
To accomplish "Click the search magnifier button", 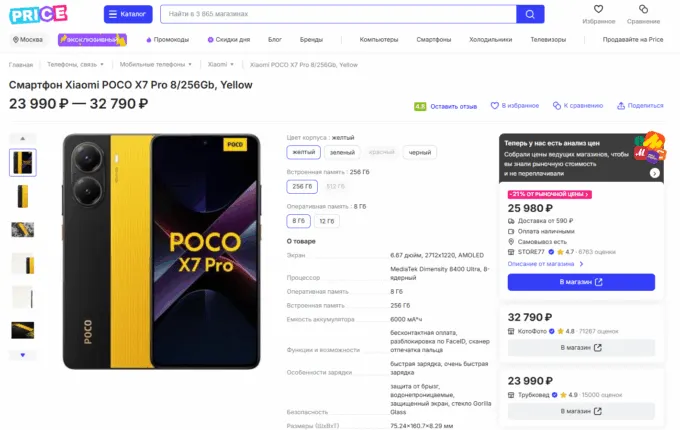I will [530, 14].
